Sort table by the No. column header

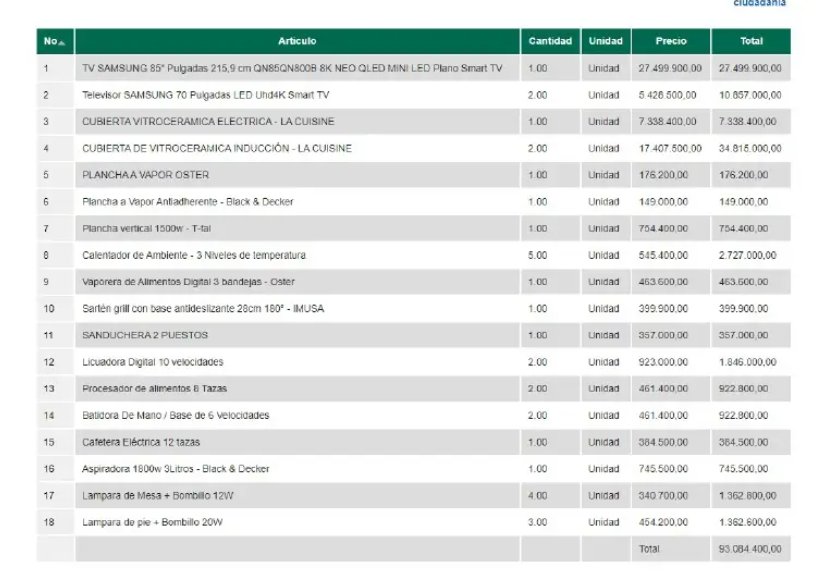[55, 41]
